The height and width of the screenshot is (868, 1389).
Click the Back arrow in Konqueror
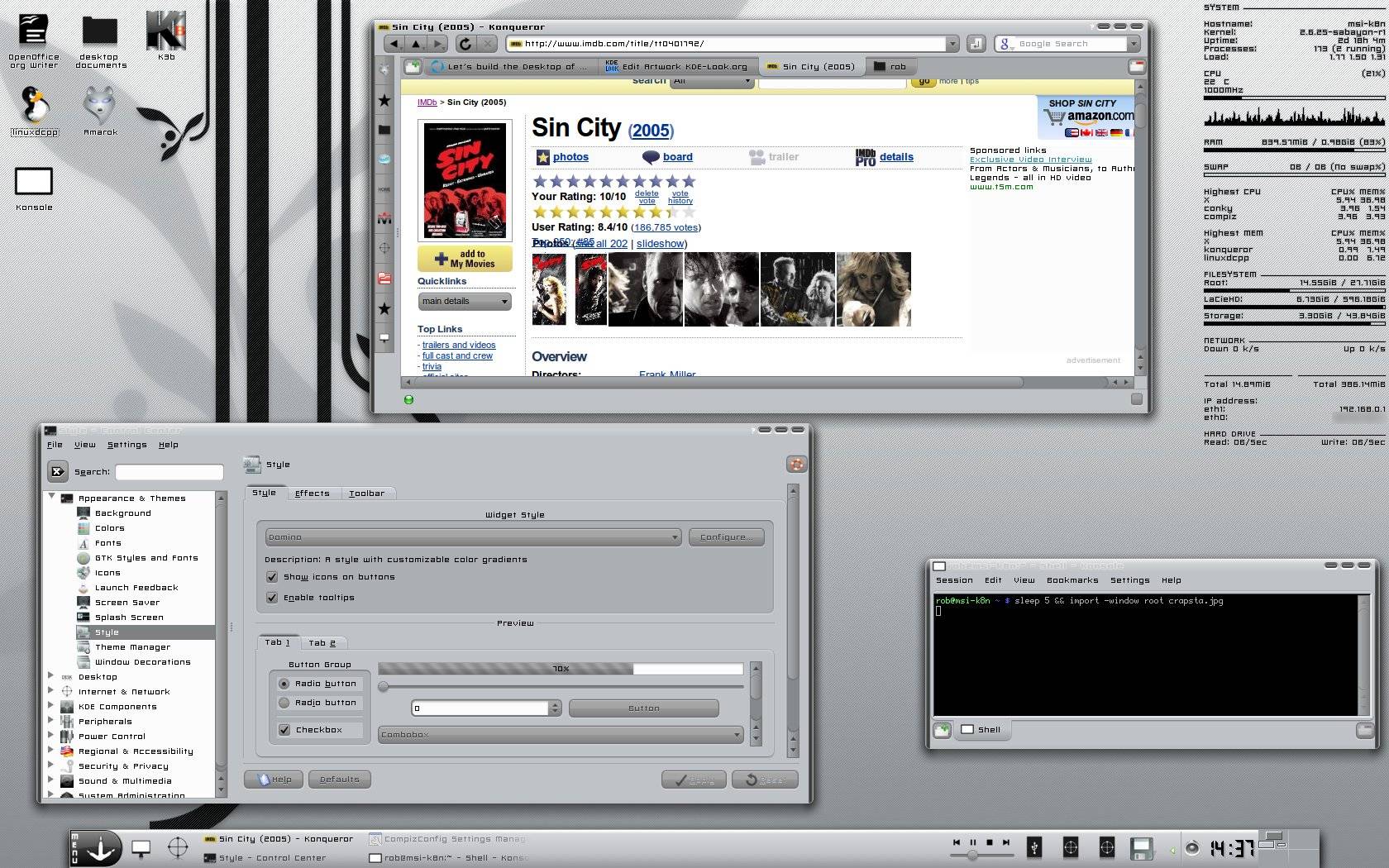click(x=394, y=44)
